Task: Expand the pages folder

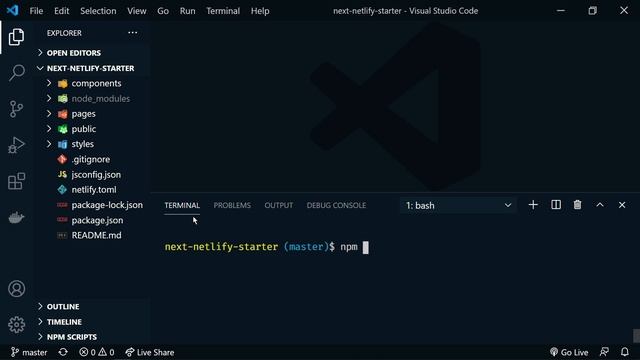Action: coord(91,113)
